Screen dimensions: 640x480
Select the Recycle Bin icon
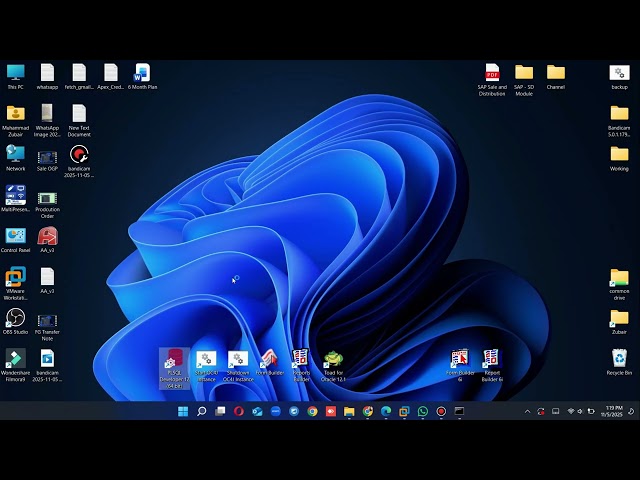pyautogui.click(x=619, y=362)
